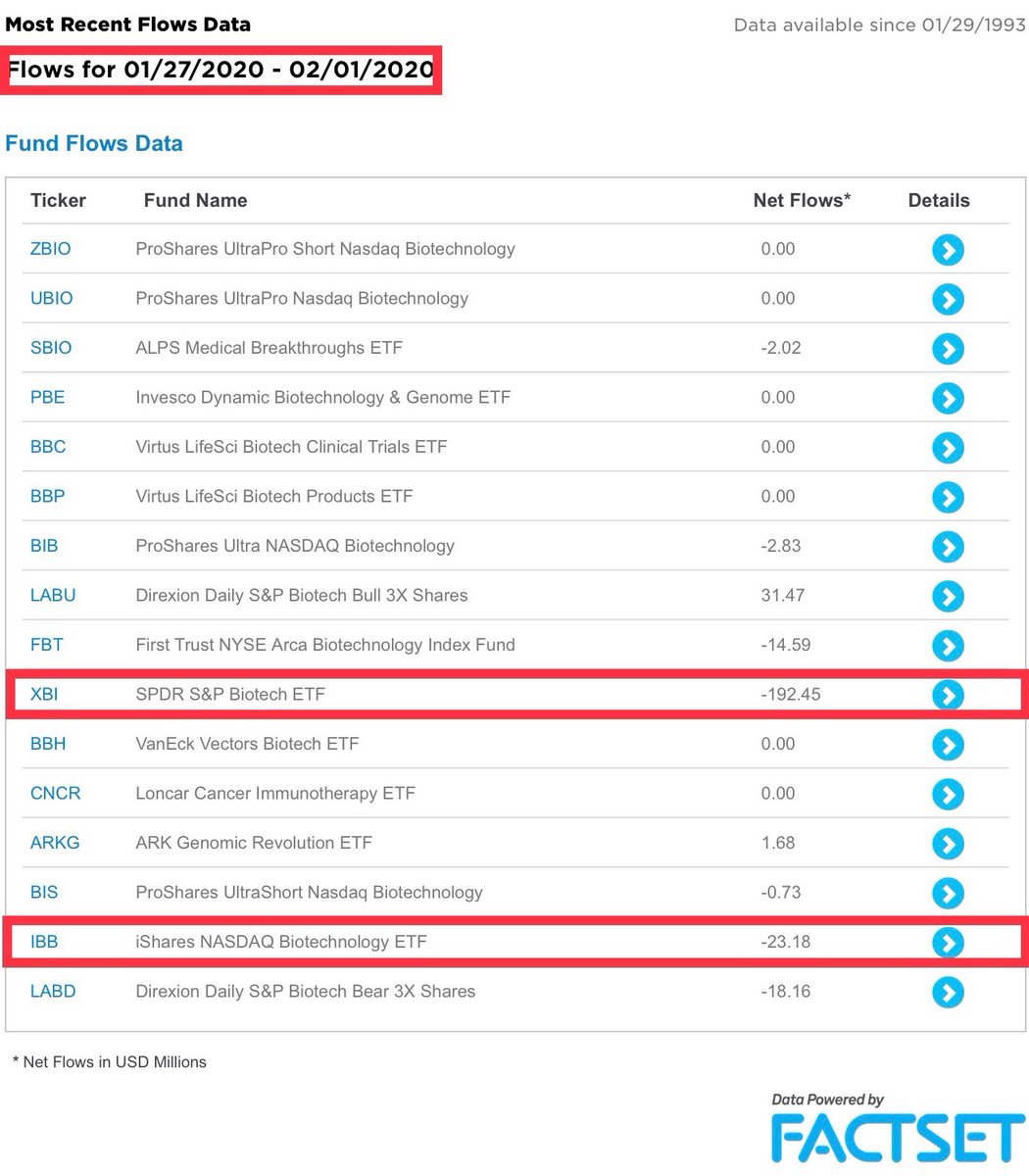Click 'Virtus LifeSci Biotech Clinical Trials ETF'

(x=291, y=447)
